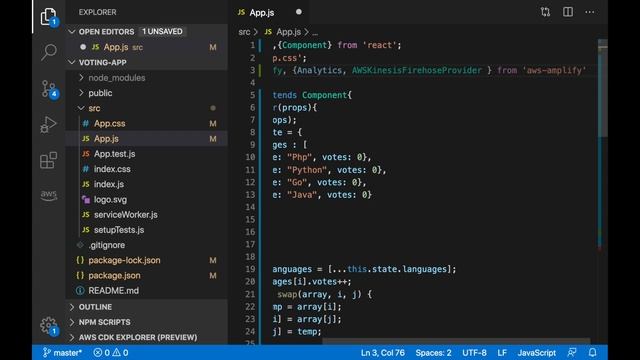The image size is (640, 360).
Task: Open the Manage gear menu
Action: (49, 326)
